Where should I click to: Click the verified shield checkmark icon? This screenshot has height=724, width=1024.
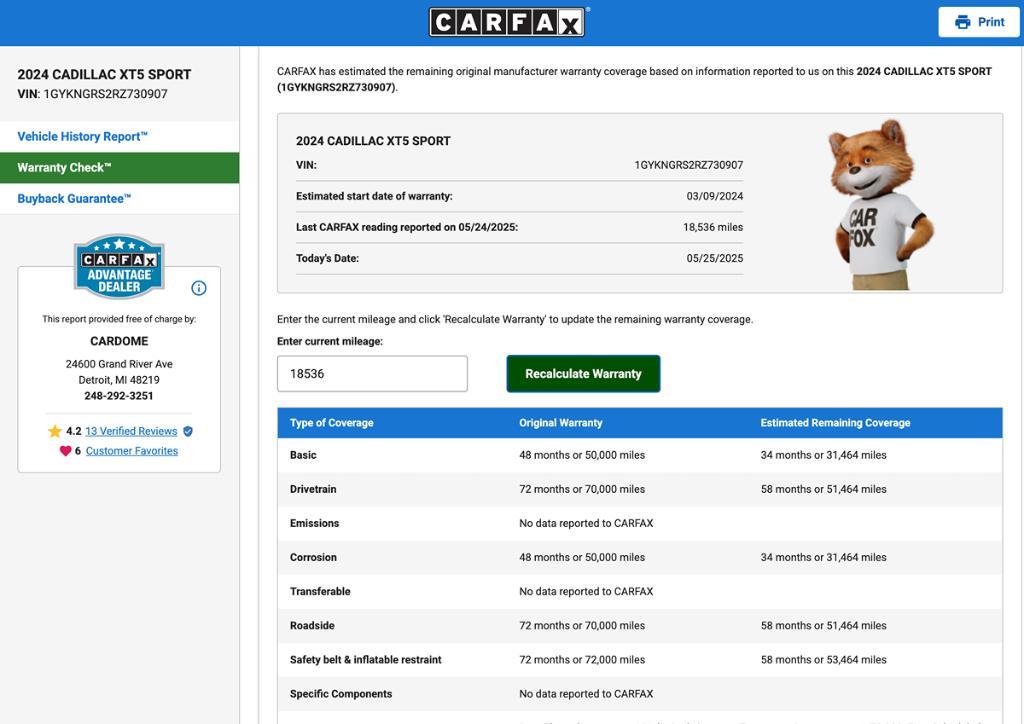pos(188,431)
